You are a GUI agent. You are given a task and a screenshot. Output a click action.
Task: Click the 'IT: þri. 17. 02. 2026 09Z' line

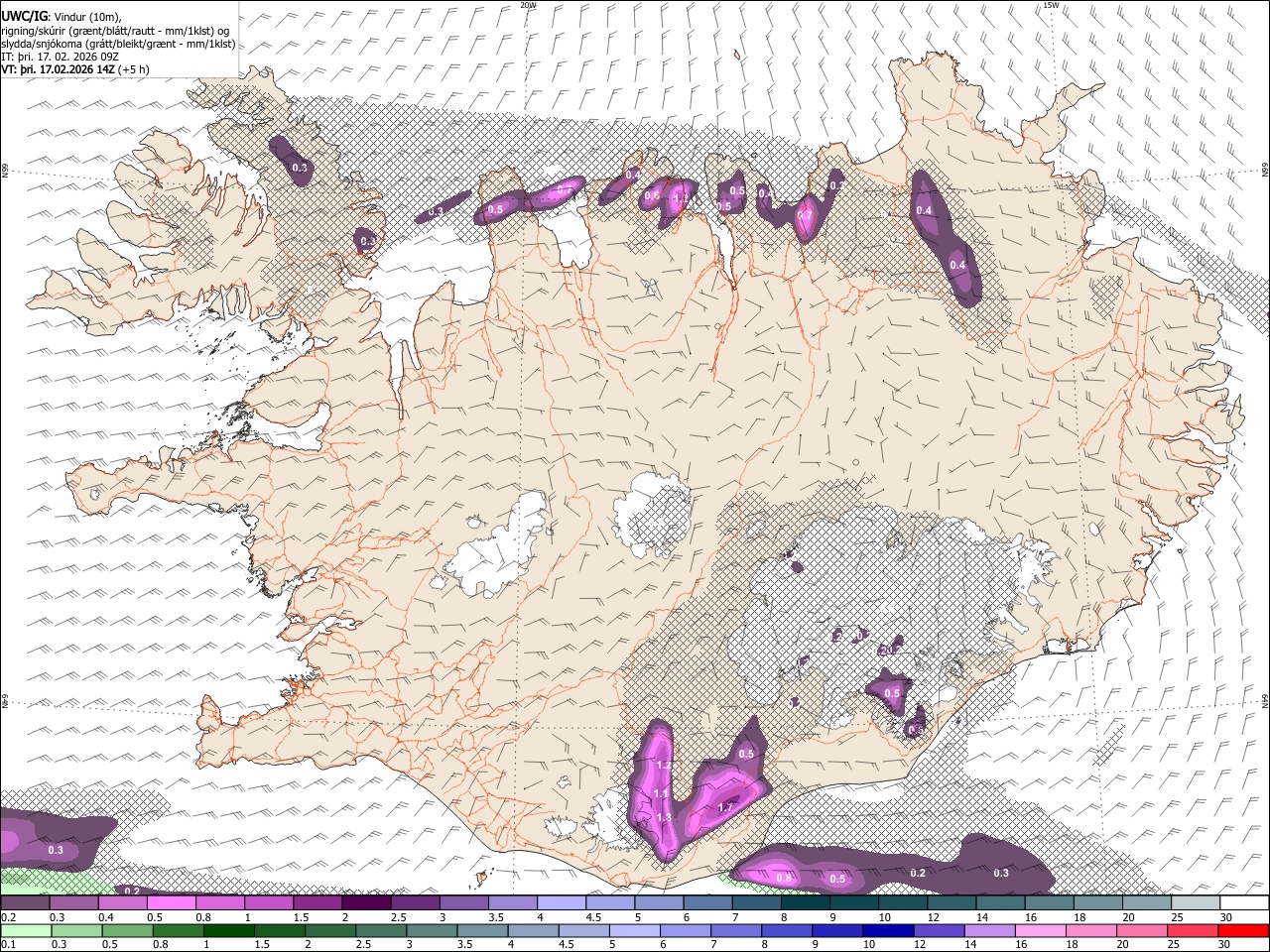(x=61, y=57)
